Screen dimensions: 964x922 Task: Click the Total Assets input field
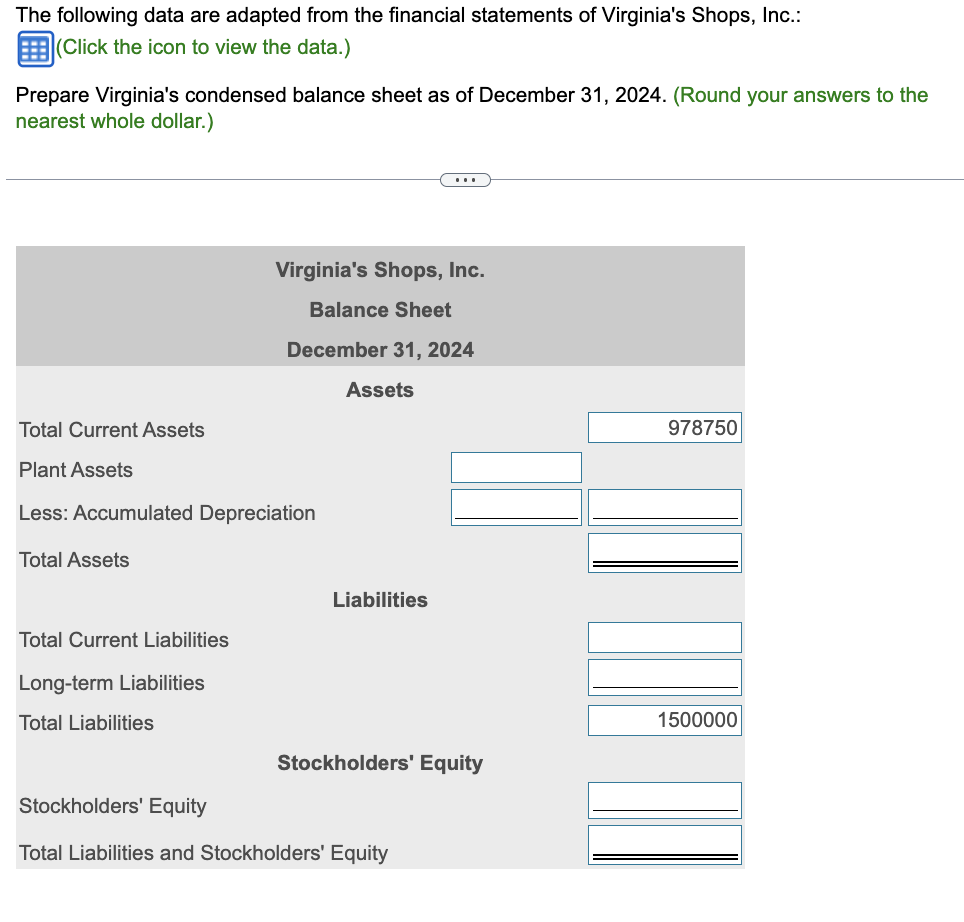click(665, 553)
